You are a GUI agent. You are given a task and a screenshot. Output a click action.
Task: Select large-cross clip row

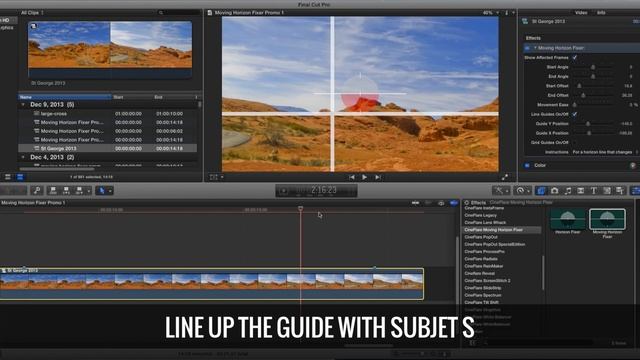tap(108, 114)
